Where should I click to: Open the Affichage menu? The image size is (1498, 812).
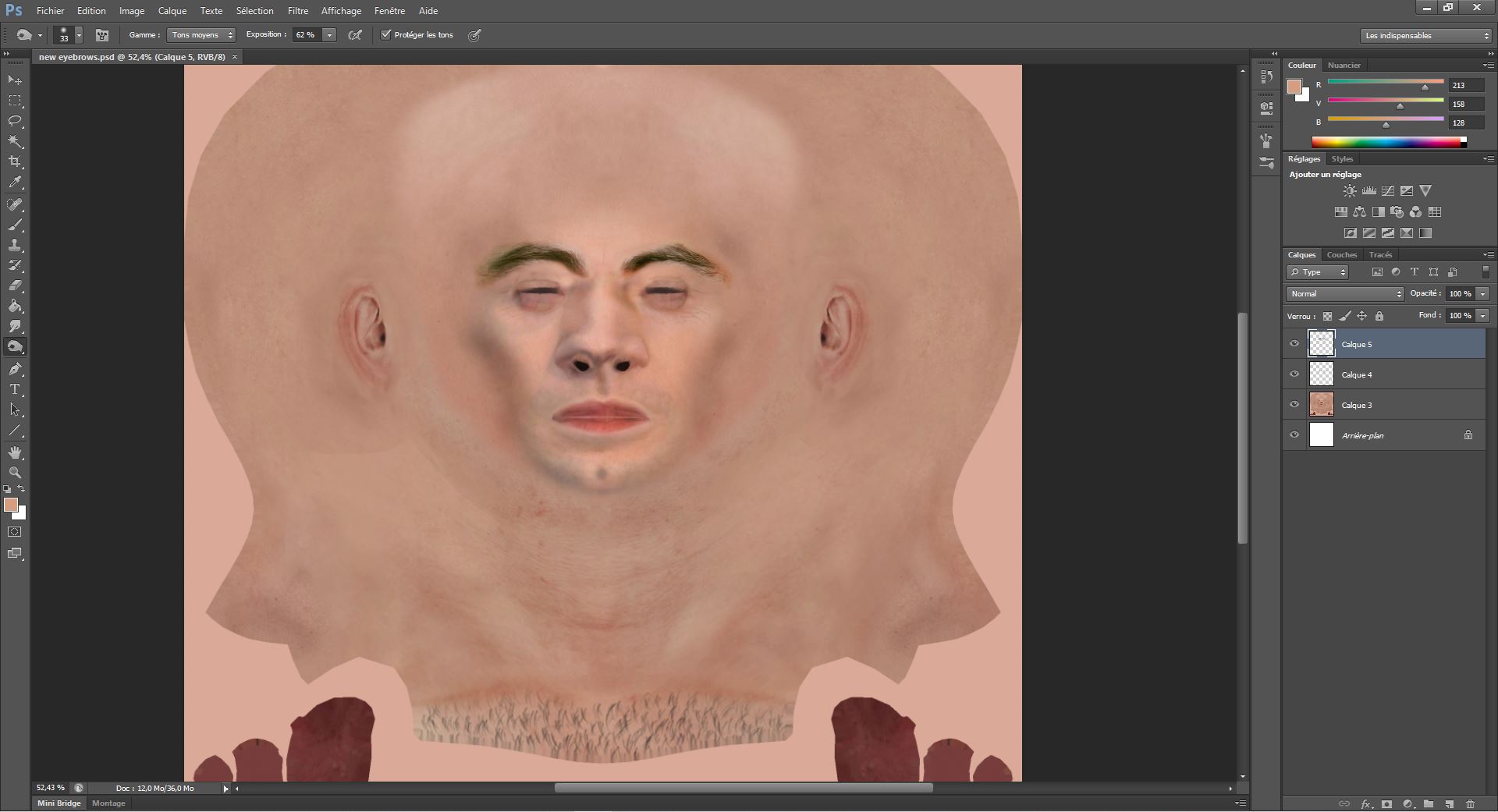341,11
